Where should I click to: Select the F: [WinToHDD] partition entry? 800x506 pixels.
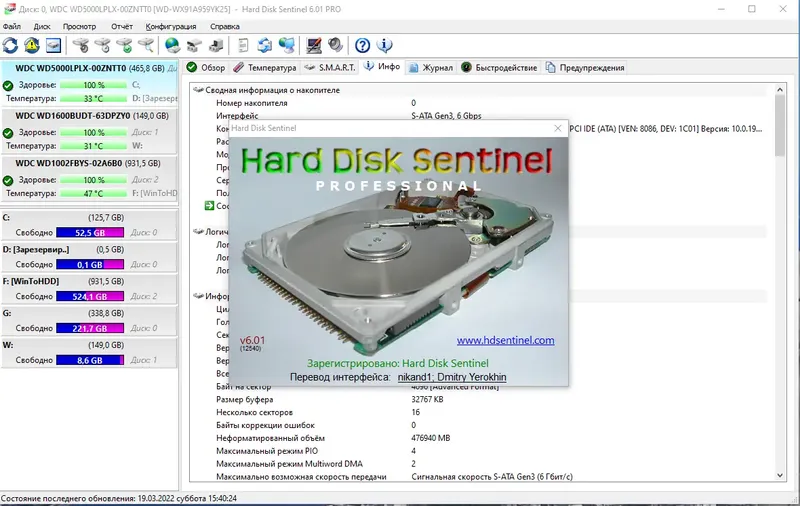[x=89, y=289]
